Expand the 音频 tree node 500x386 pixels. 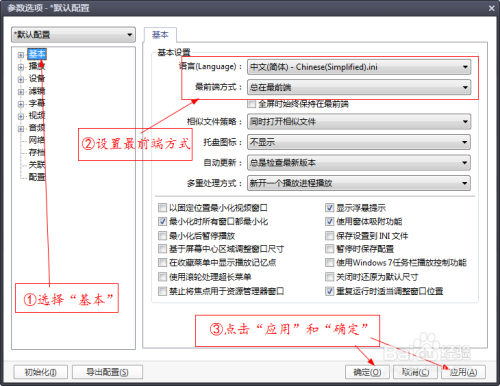tap(21, 129)
